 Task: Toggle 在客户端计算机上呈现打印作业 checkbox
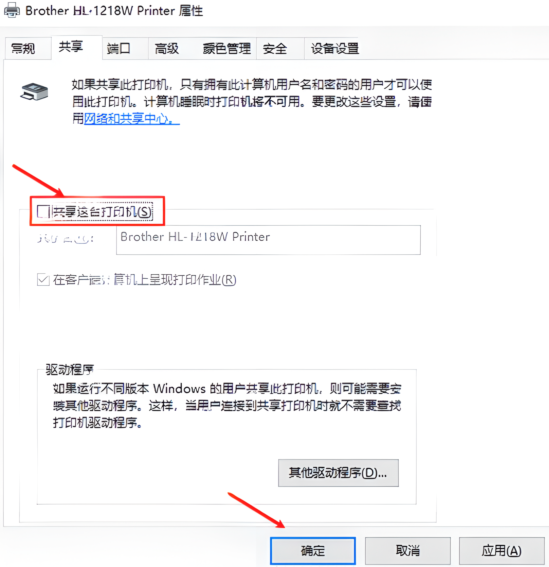[43, 280]
